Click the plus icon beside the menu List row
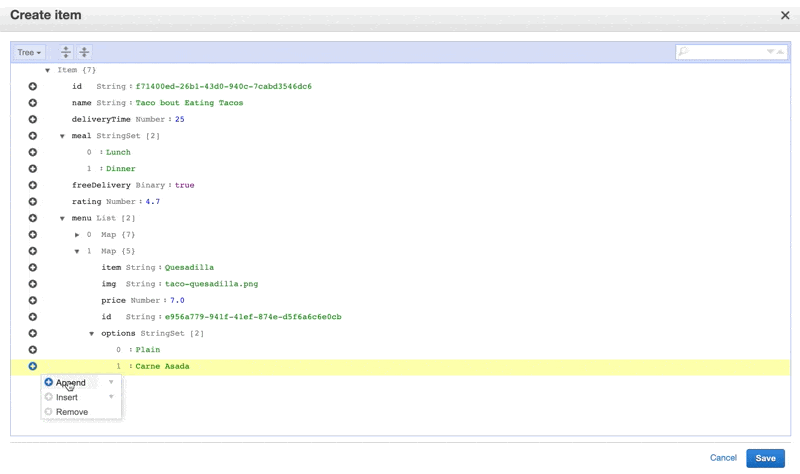The width and height of the screenshot is (800, 474). (33, 218)
